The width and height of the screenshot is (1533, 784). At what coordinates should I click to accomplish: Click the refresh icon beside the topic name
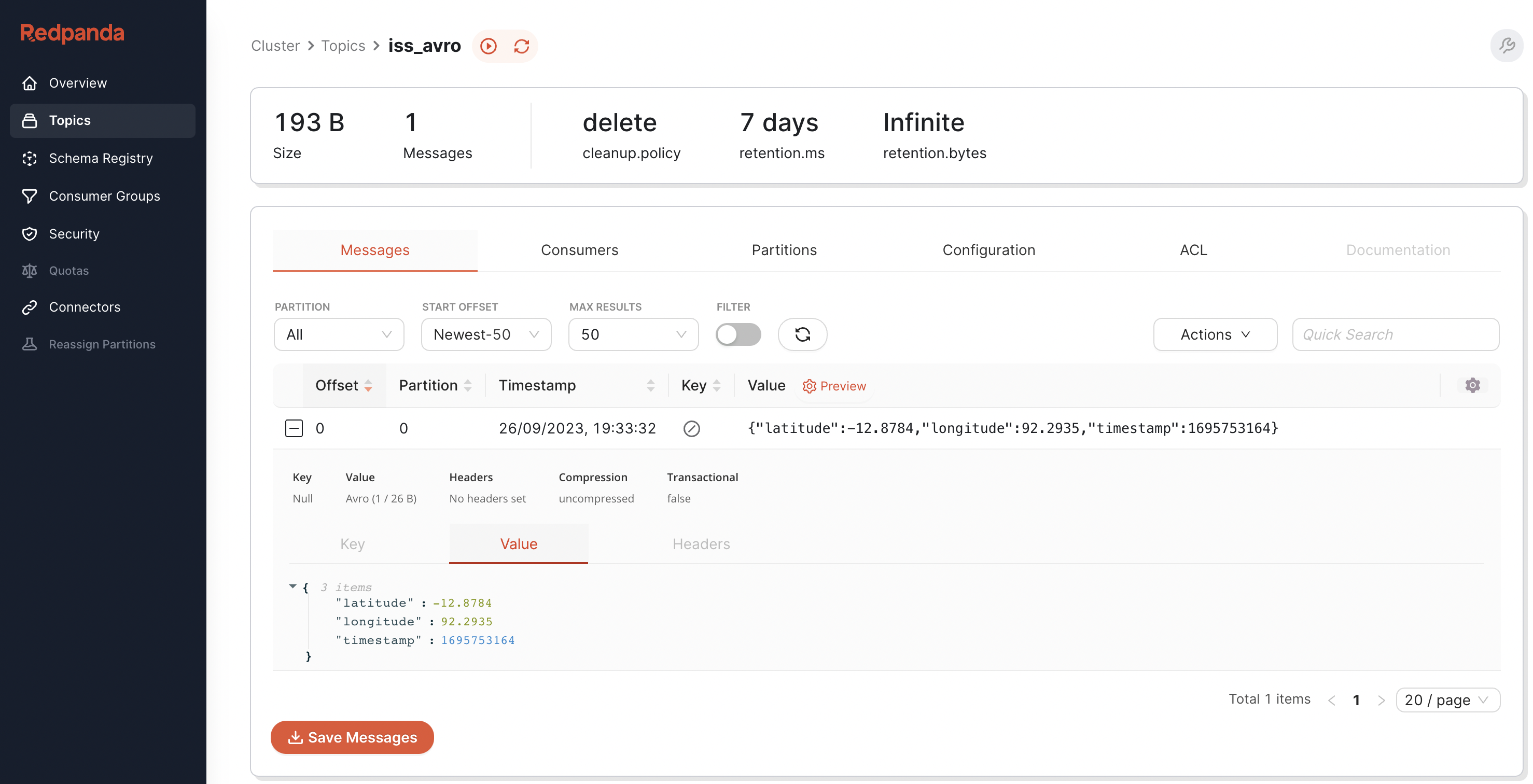coord(521,46)
